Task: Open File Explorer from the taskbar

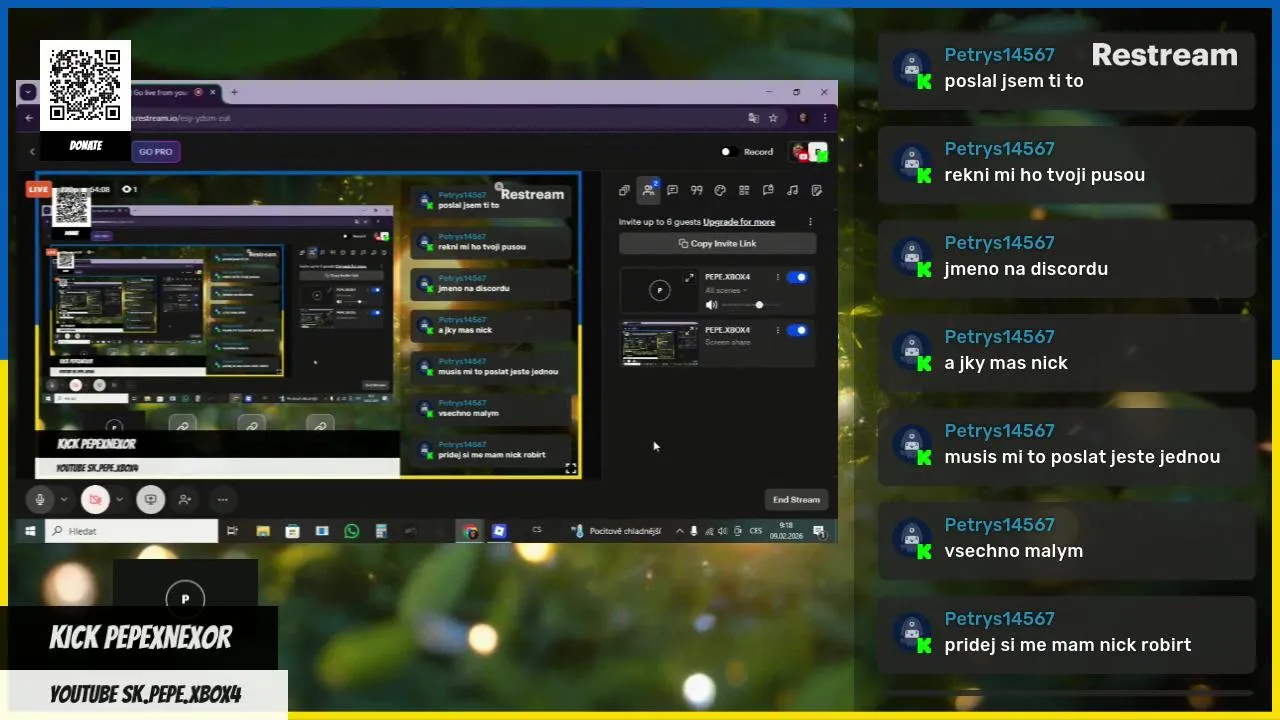Action: tap(262, 531)
